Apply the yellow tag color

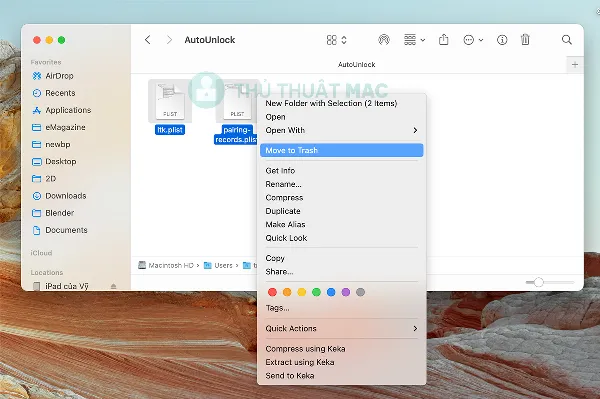[302, 292]
